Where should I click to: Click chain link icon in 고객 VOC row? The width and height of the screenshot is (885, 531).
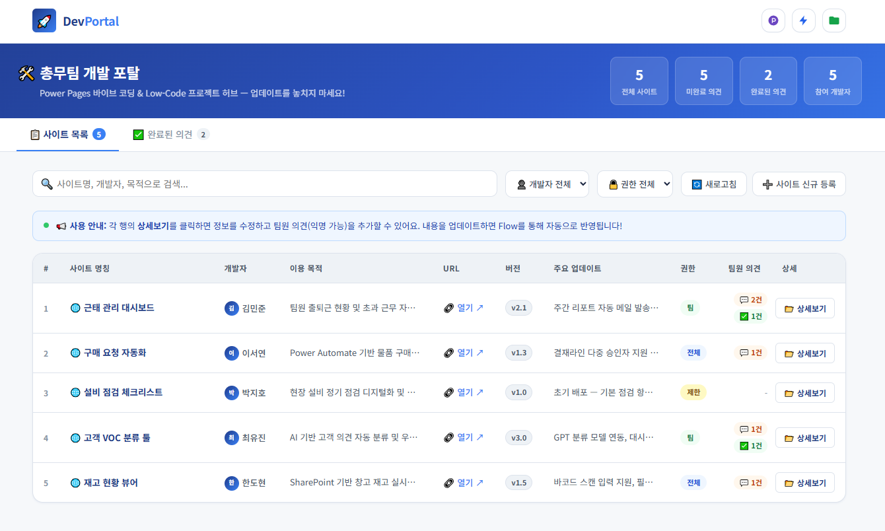point(449,437)
